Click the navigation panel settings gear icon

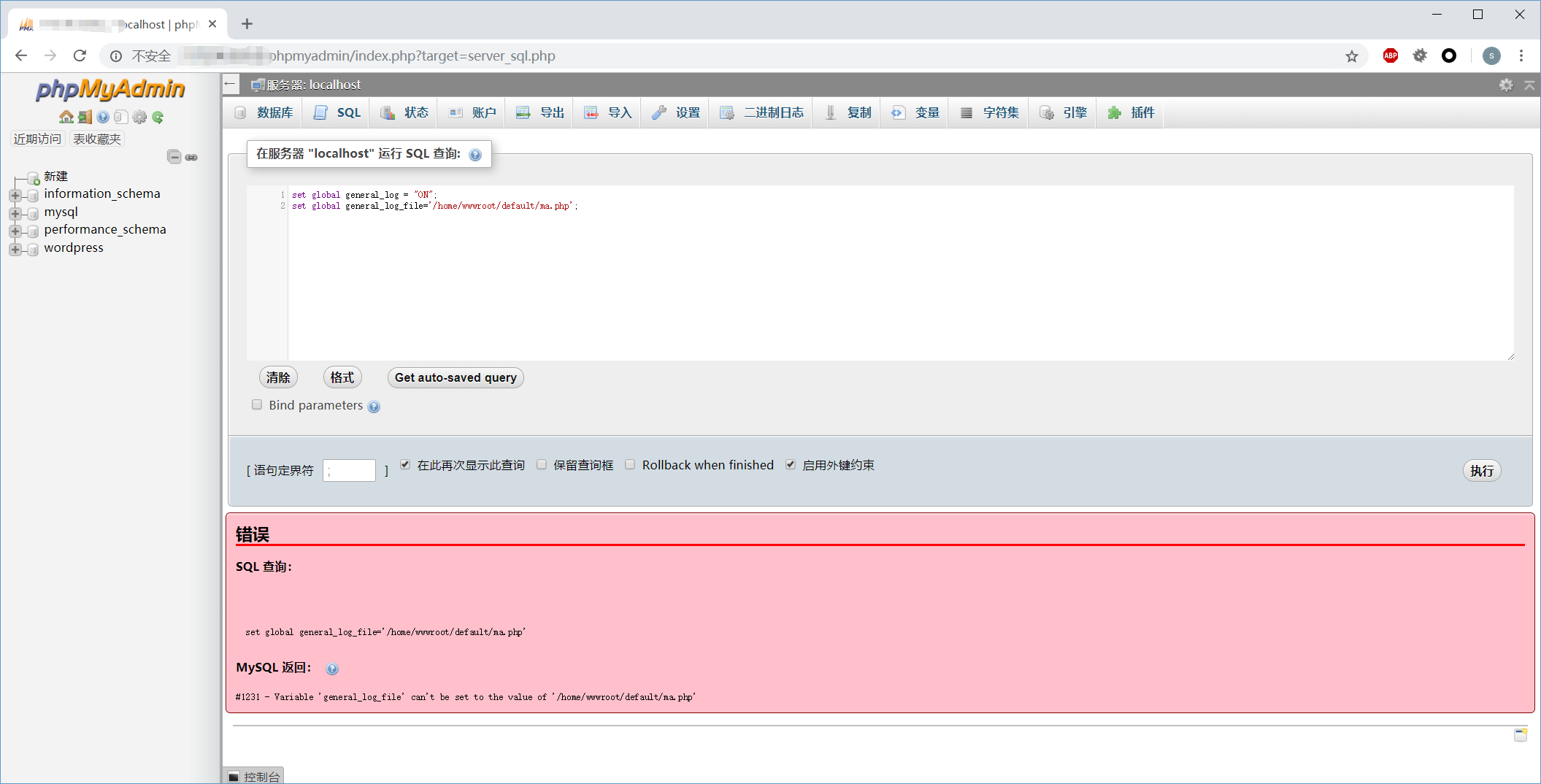pyautogui.click(x=139, y=117)
